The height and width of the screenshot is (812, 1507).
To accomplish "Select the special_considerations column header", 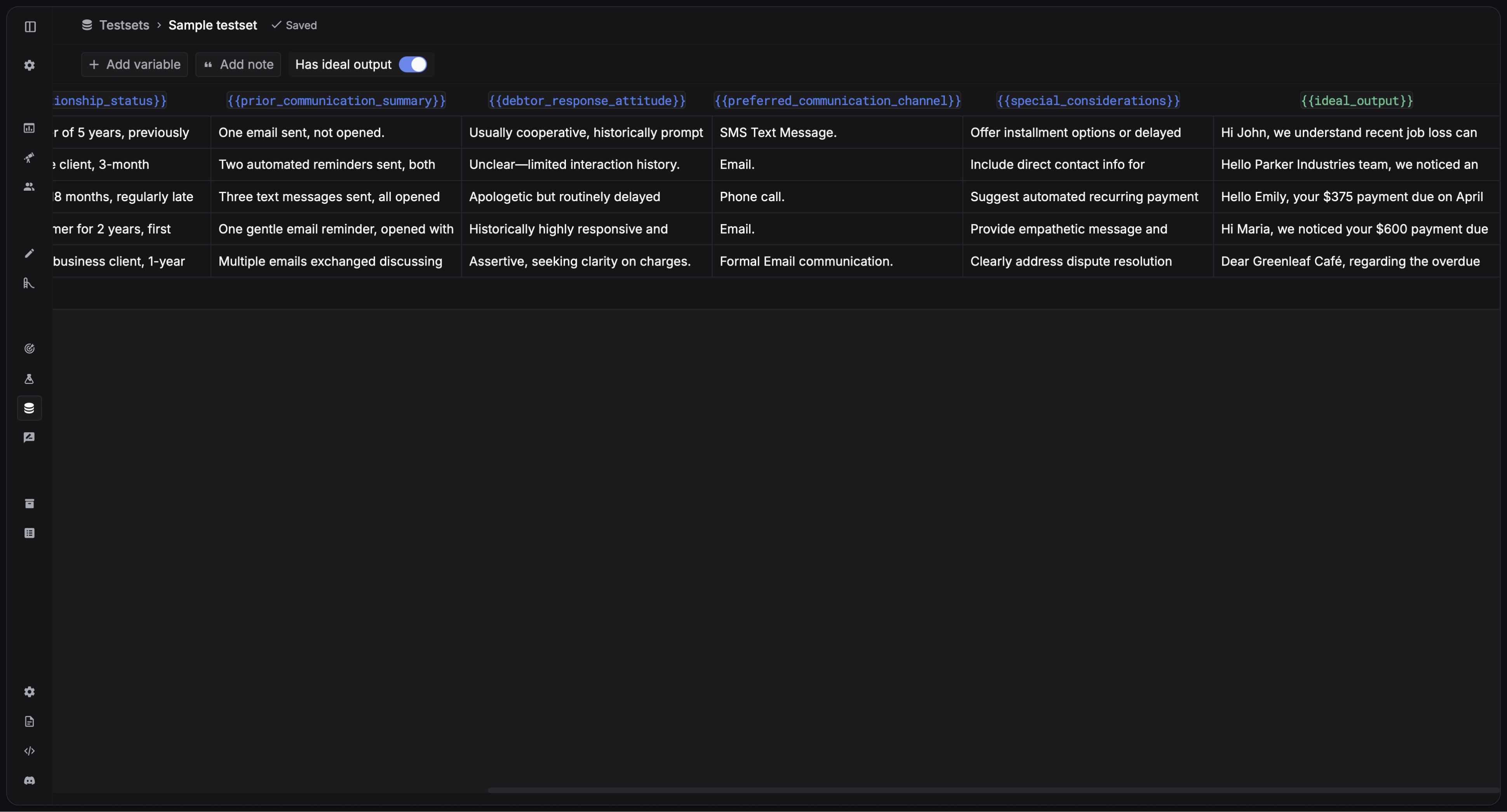I will tap(1088, 101).
